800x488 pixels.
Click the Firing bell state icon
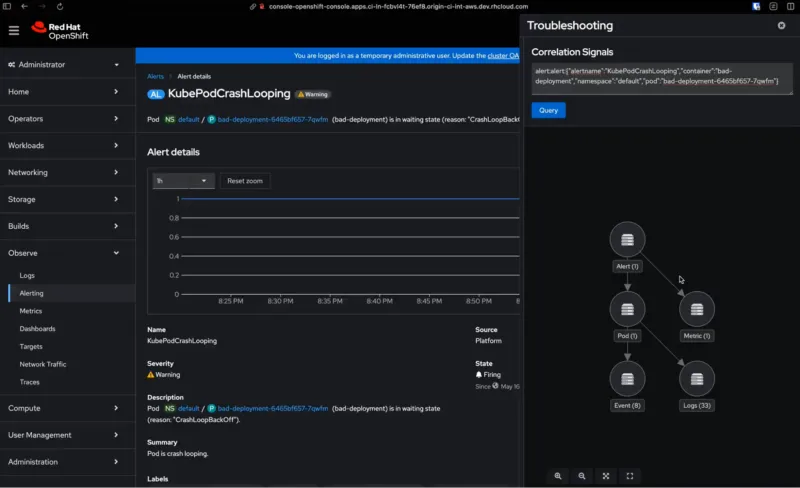click(479, 375)
